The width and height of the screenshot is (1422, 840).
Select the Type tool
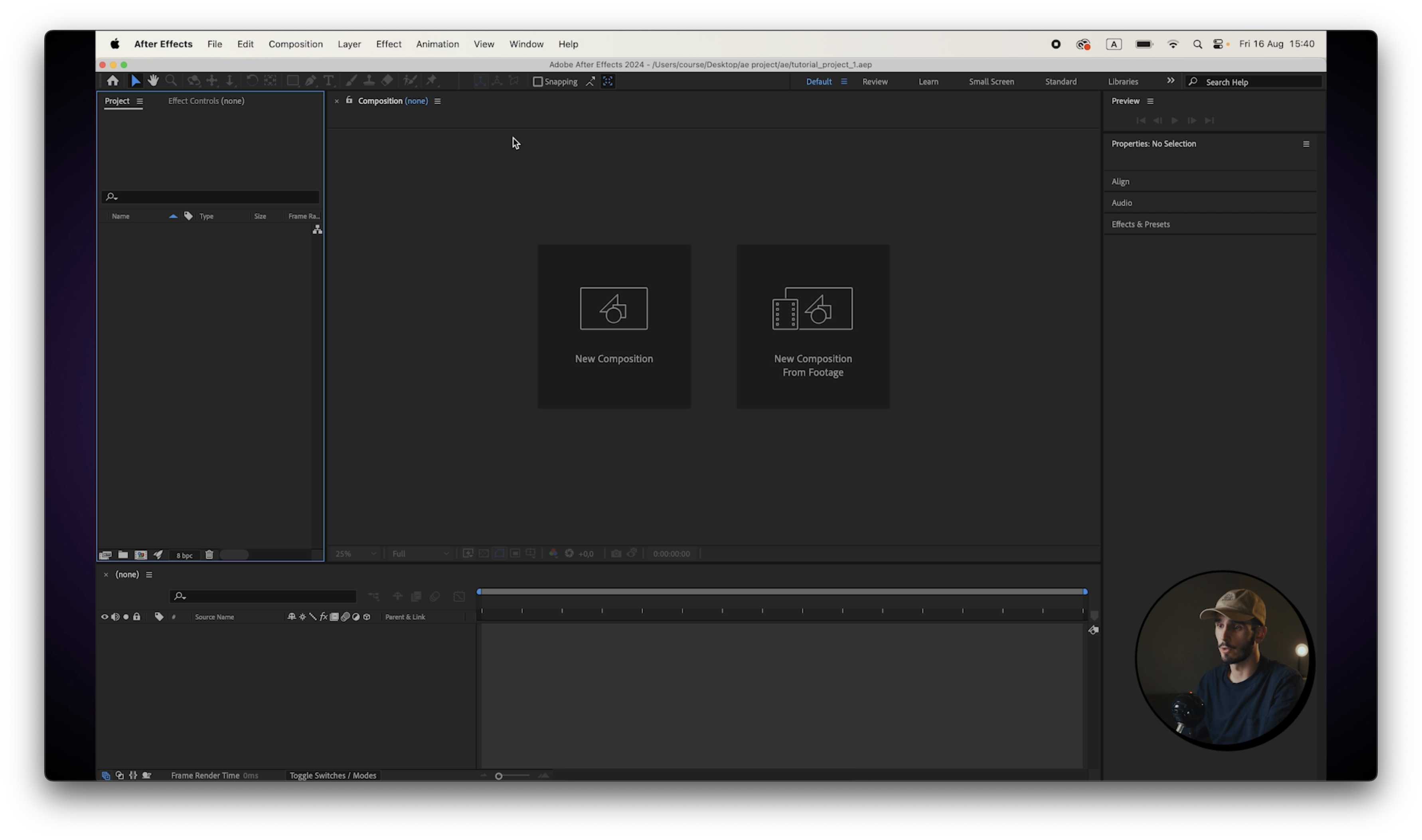click(328, 81)
